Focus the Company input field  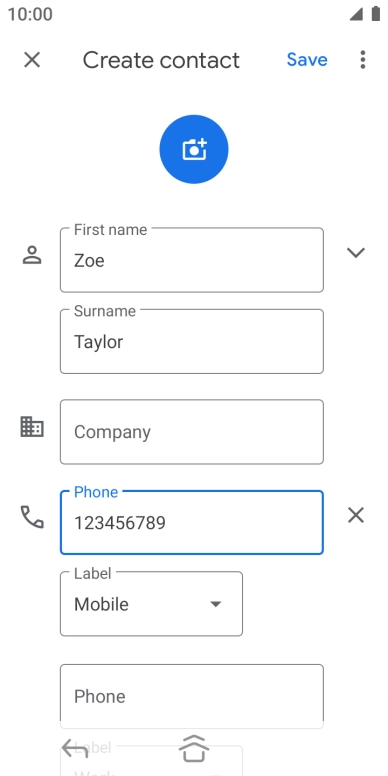click(192, 432)
